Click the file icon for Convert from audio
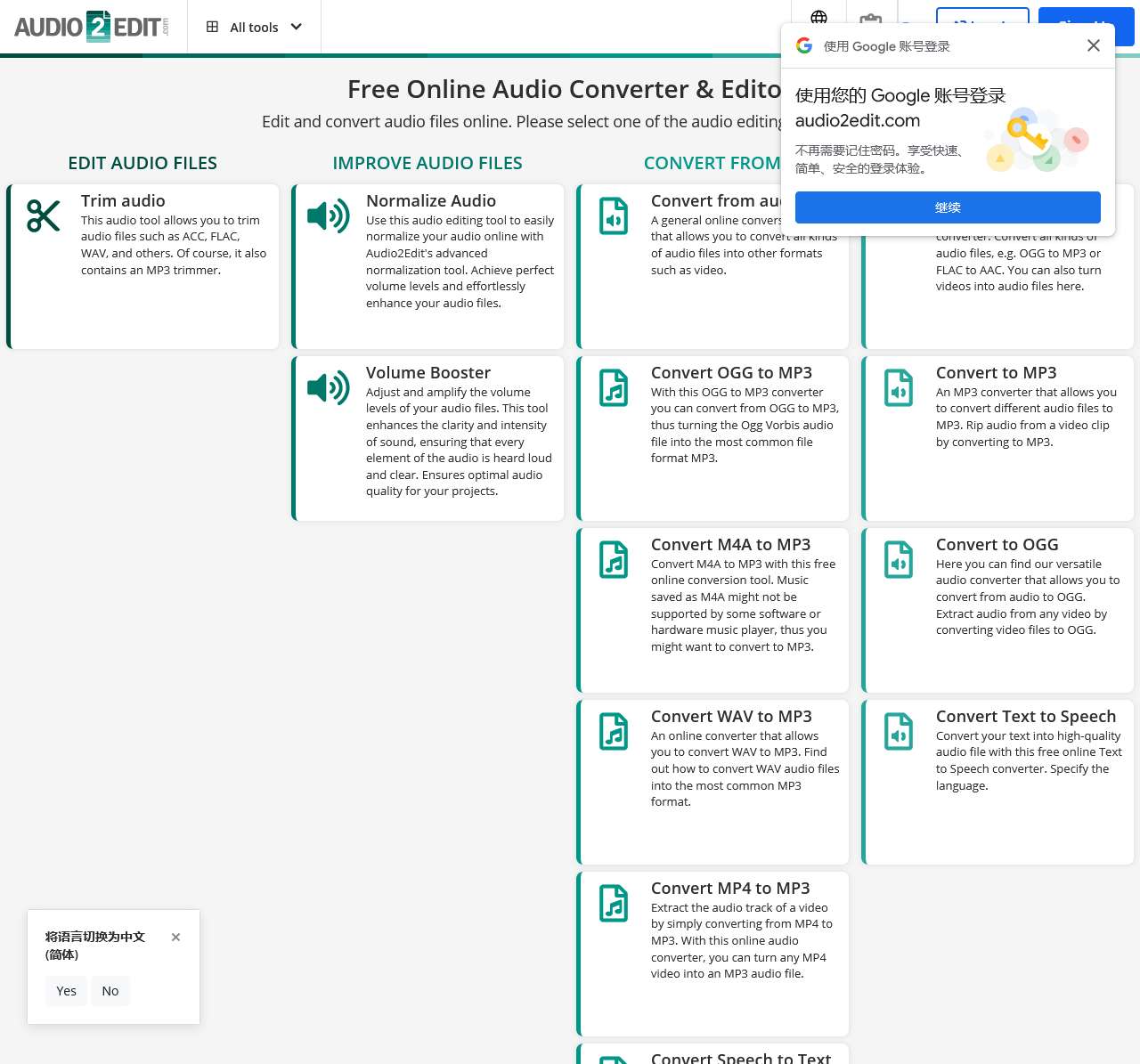Screen dimensions: 1140x1064 pos(614,216)
